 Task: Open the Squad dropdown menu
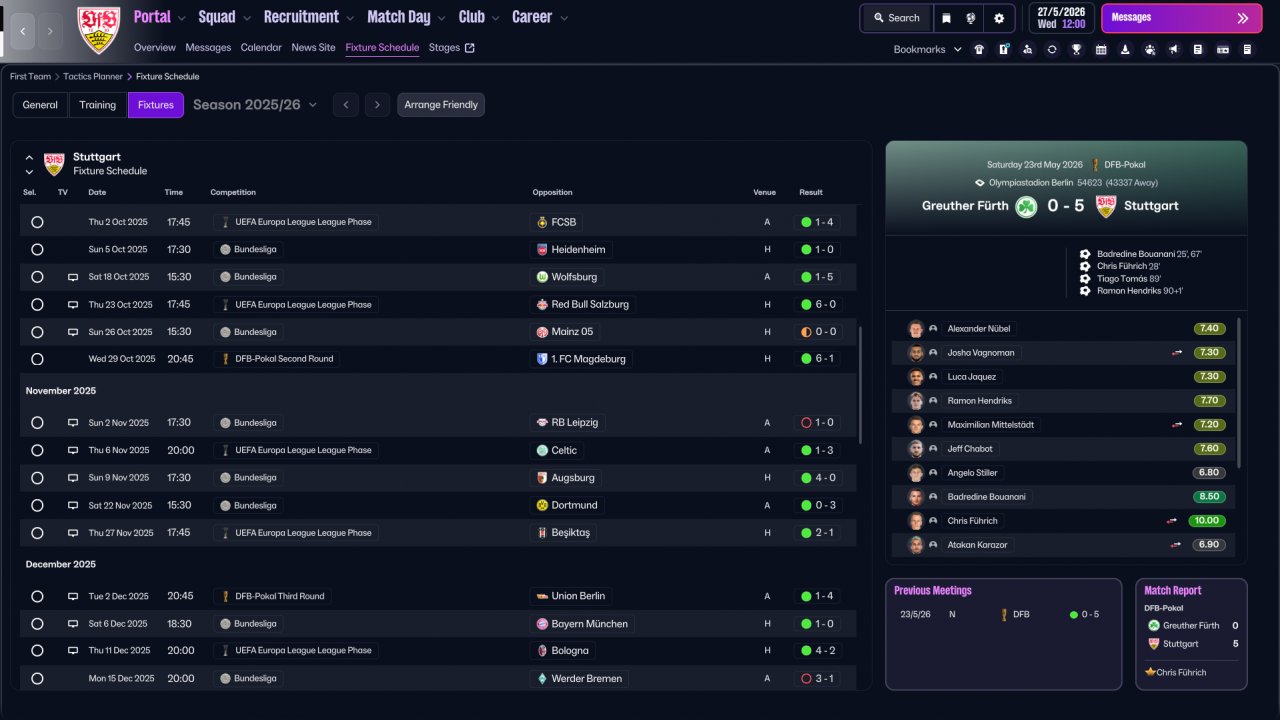(225, 17)
